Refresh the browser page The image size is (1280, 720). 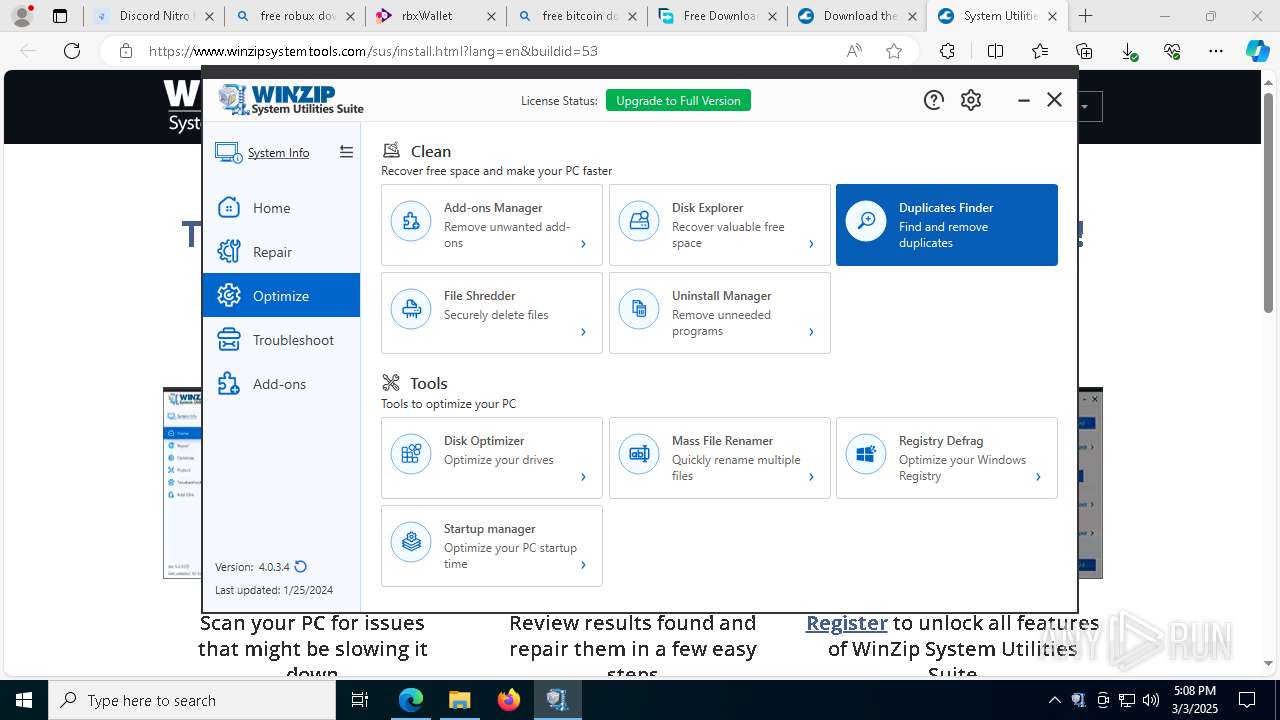click(x=72, y=51)
